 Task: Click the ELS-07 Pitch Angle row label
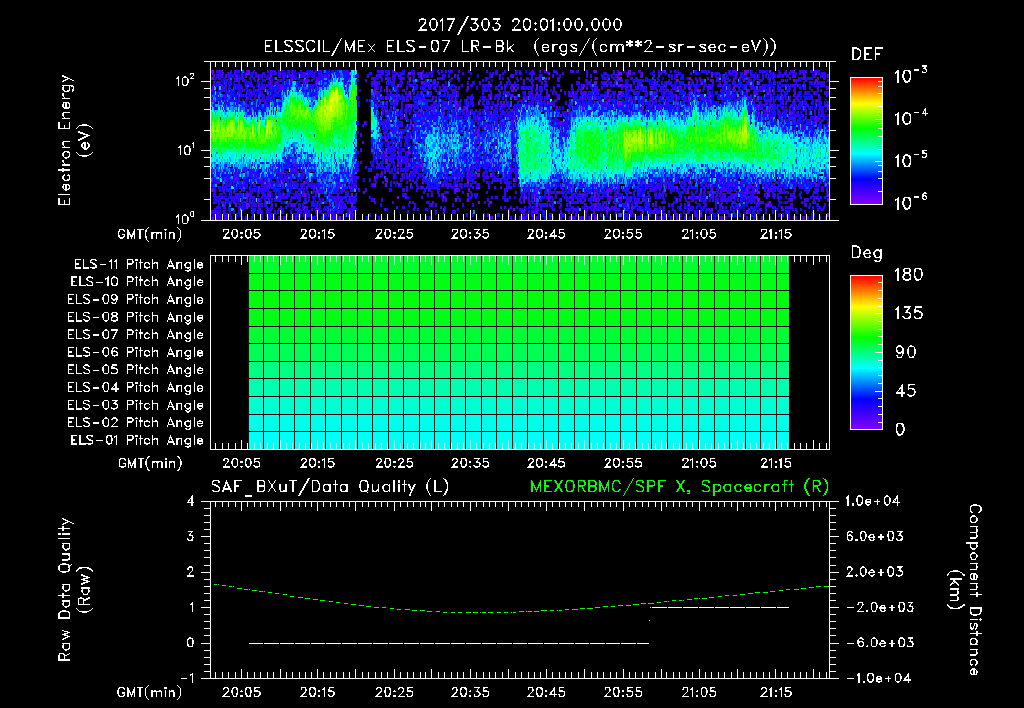[x=136, y=334]
